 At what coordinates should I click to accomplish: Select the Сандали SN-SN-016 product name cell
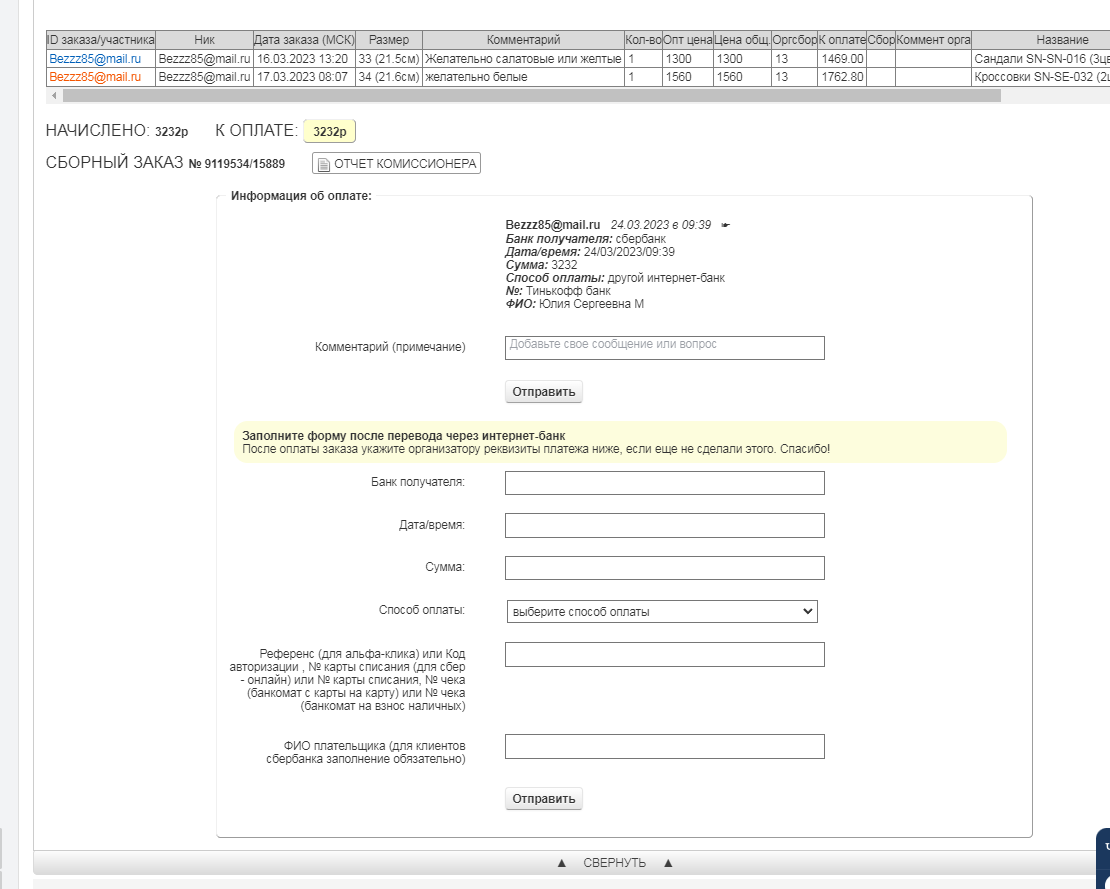pos(1041,59)
